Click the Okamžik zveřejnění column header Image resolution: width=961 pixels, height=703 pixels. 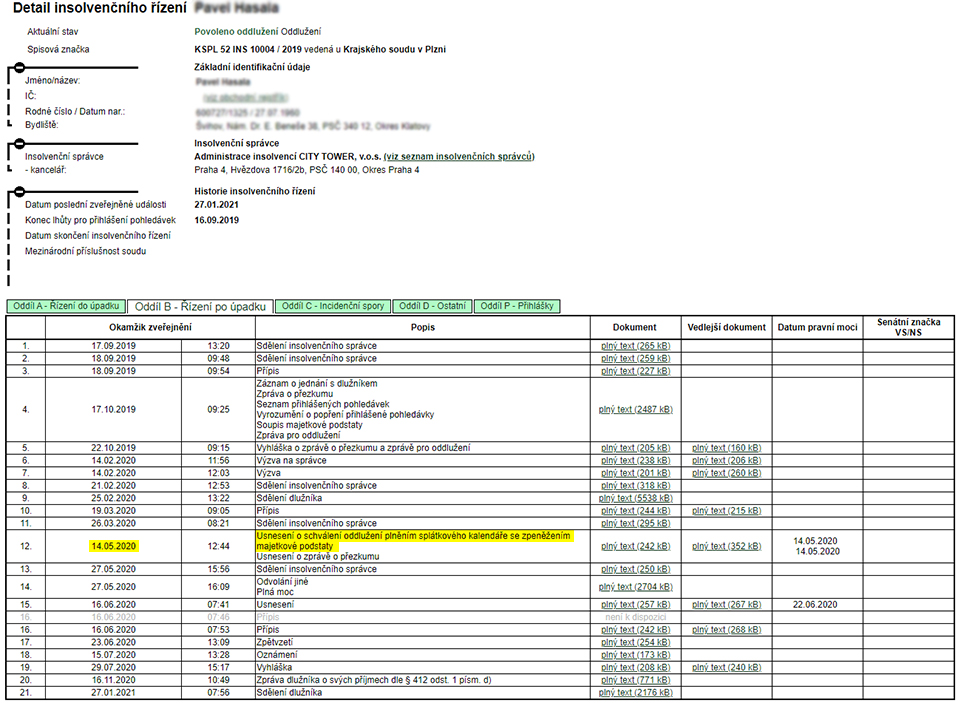pos(150,327)
